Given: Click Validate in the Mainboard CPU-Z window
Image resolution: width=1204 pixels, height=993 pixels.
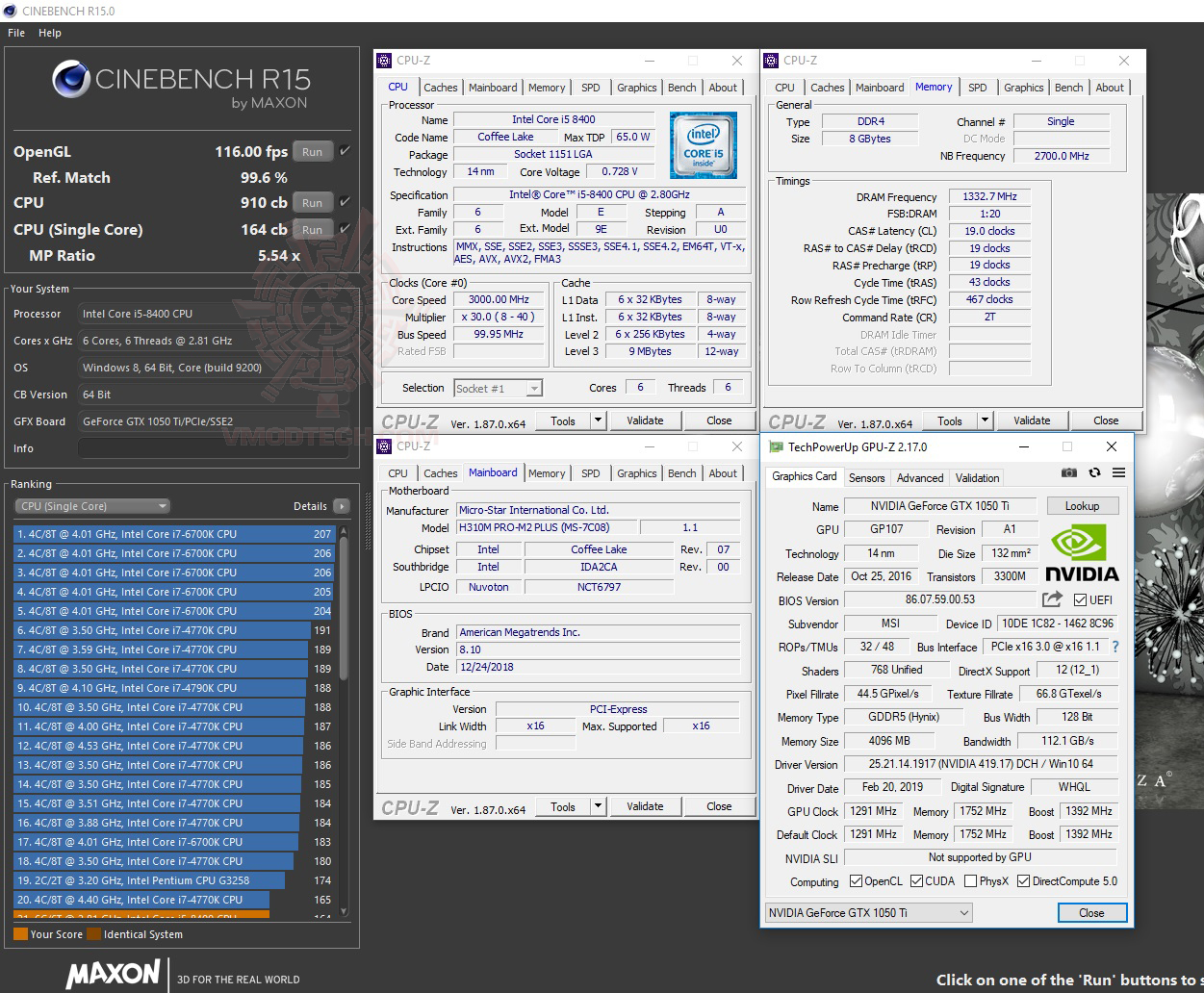Looking at the screenshot, I should click(645, 806).
